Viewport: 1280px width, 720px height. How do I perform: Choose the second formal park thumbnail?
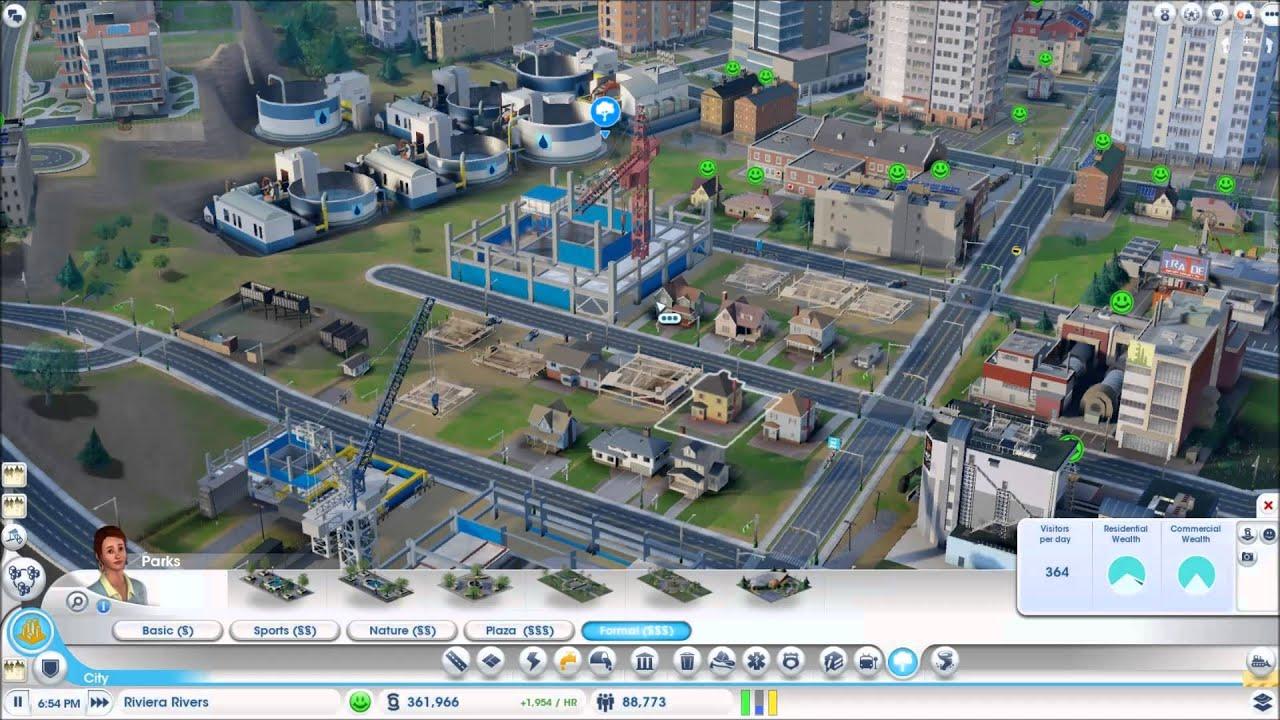coord(376,584)
